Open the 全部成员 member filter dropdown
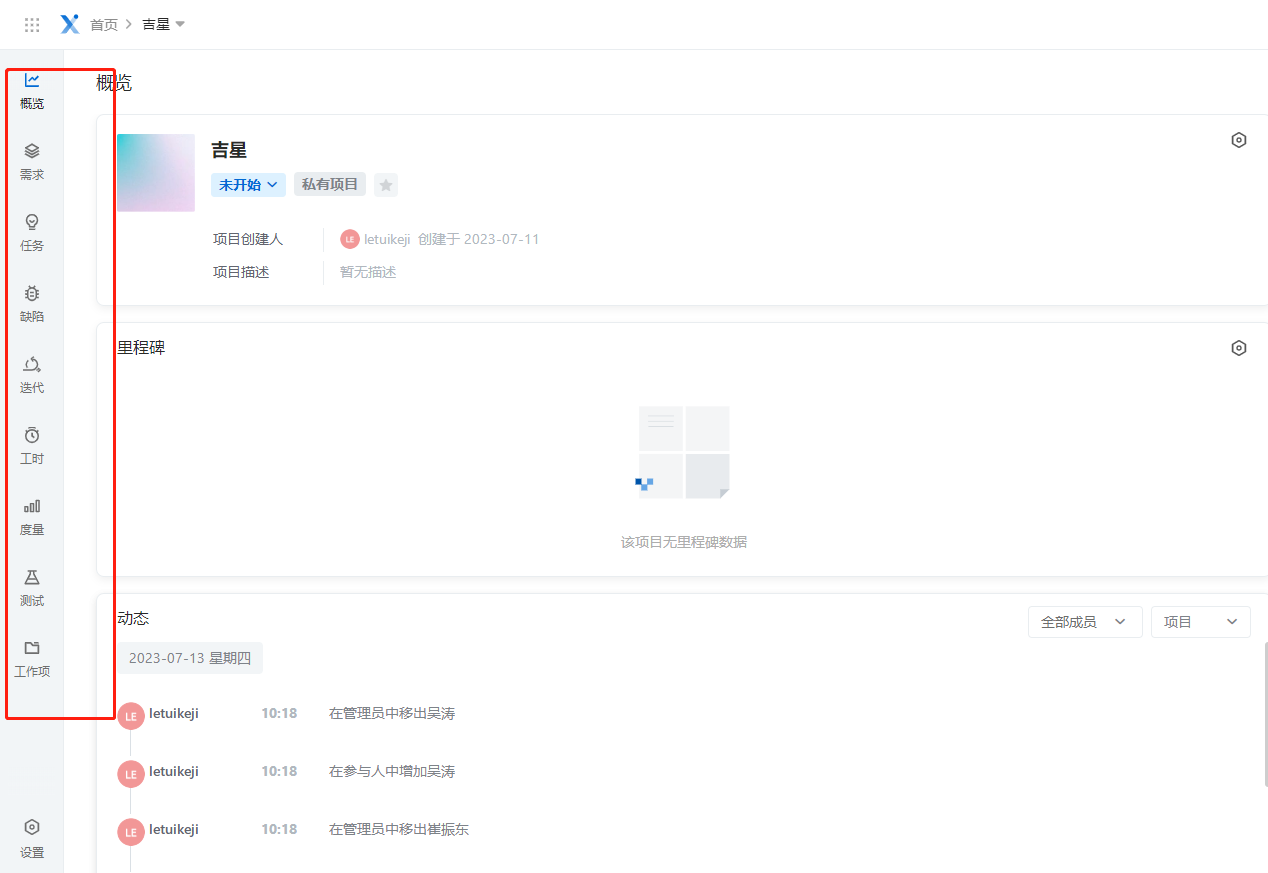The image size is (1268, 873). click(x=1085, y=622)
